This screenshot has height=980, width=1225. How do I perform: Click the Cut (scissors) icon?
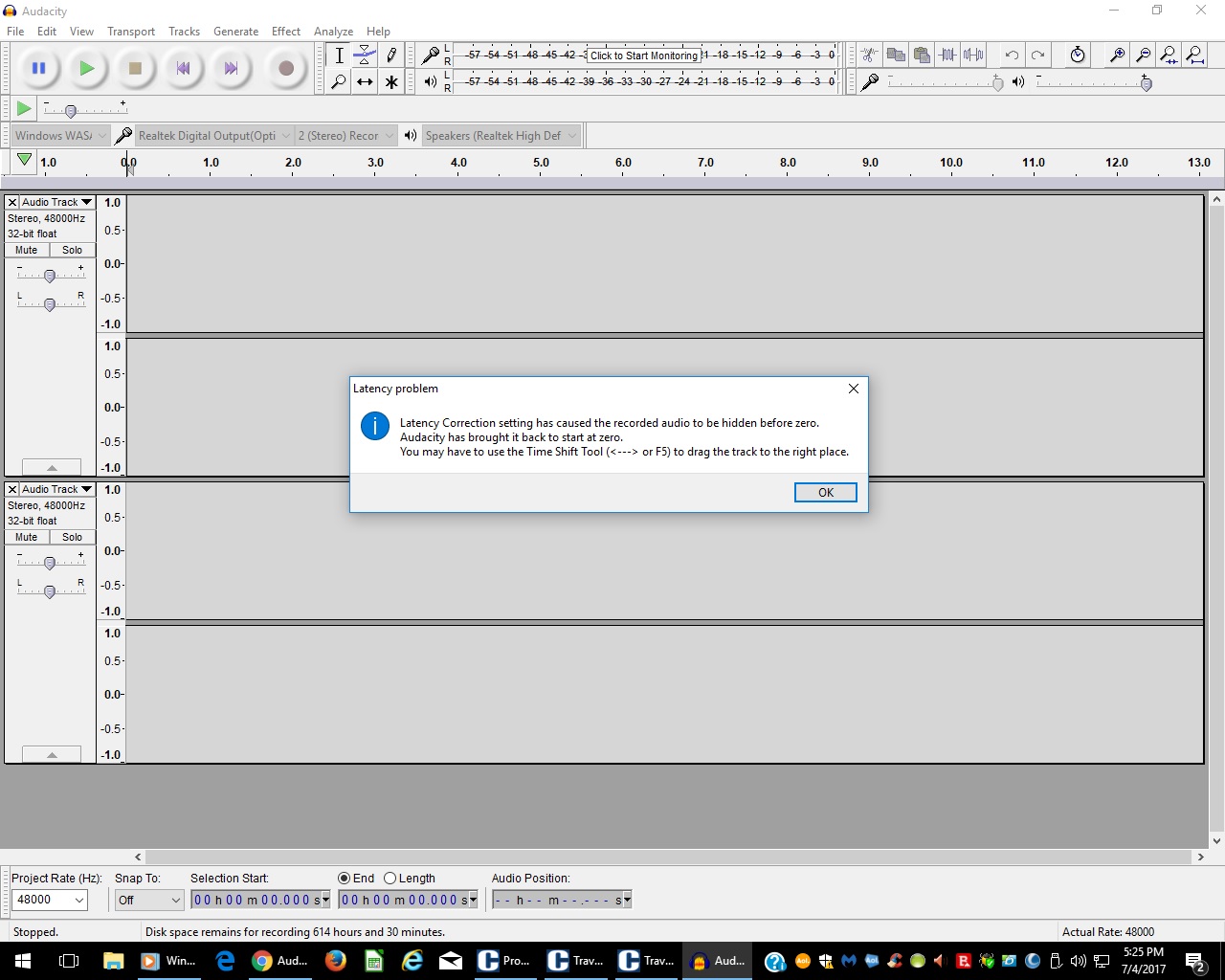coord(869,55)
